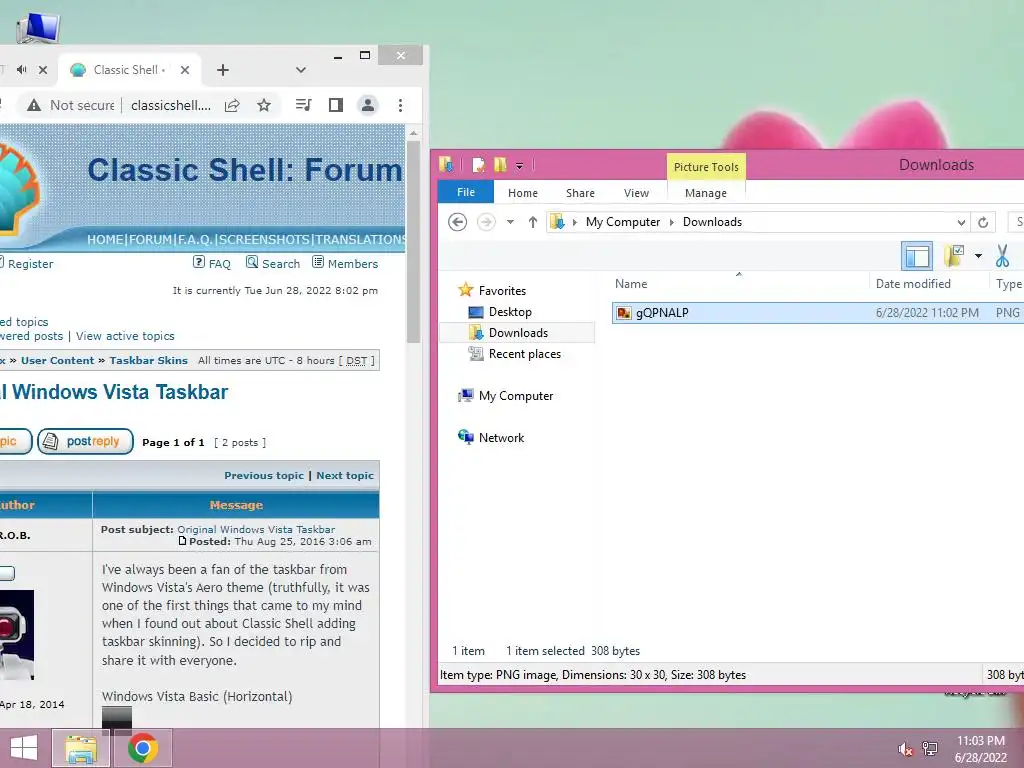Refresh the Downloads folder
This screenshot has width=1024, height=768.
point(983,223)
